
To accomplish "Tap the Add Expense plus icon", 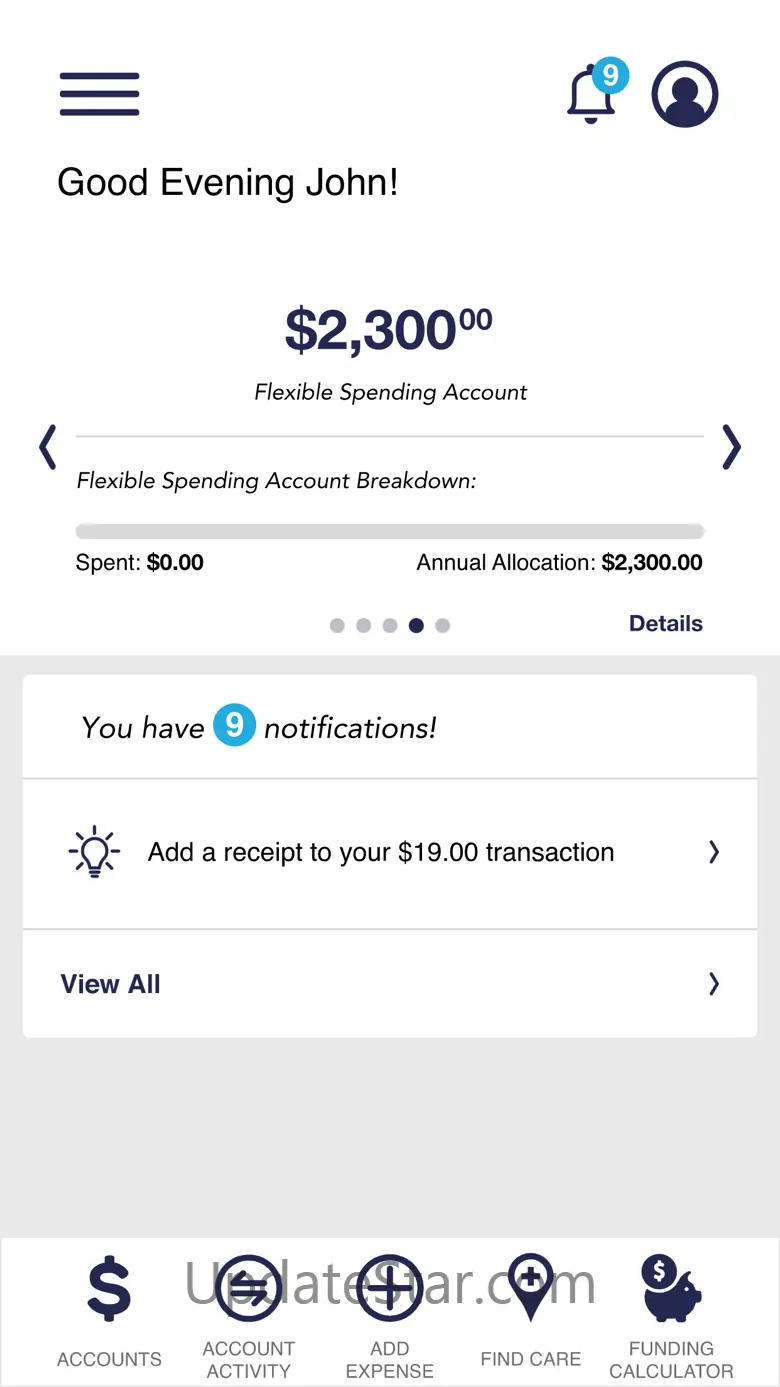I will (x=390, y=1289).
